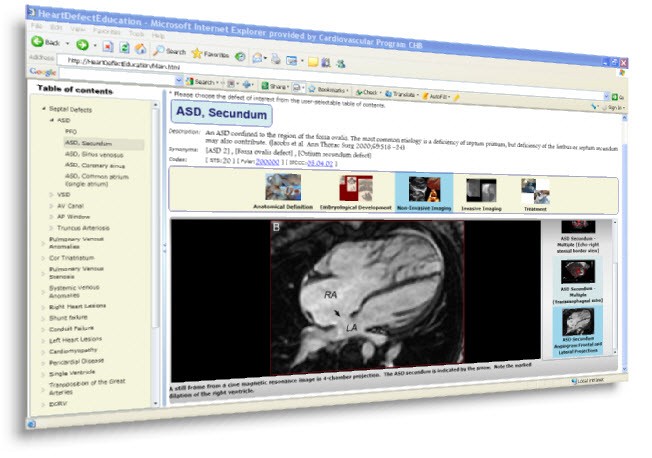Expand Right Heart Lesions tree node
This screenshot has width=652, height=458.
(x=43, y=307)
